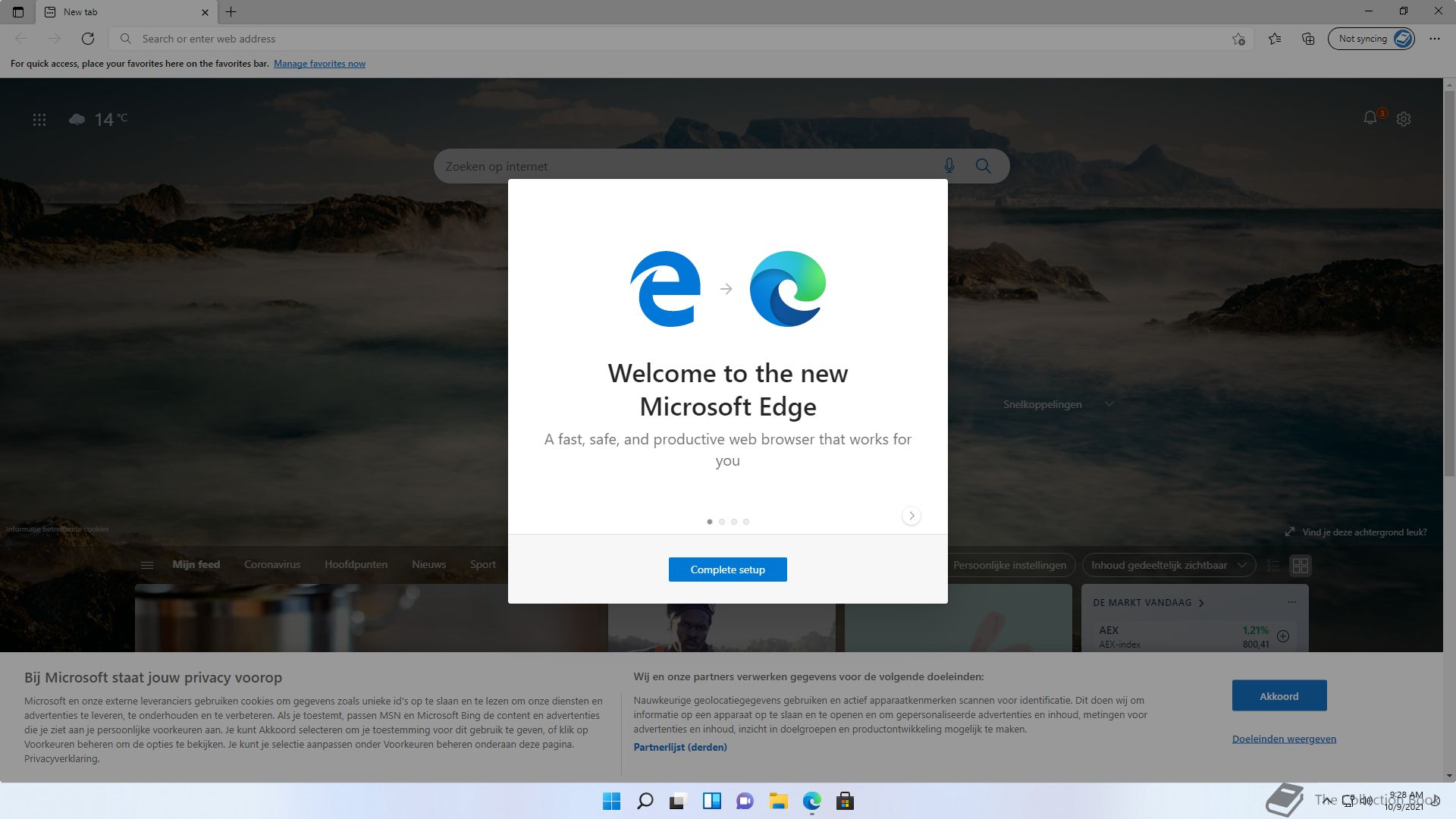Select the second welcome carousel dot
The image size is (1456, 819).
[x=722, y=522]
